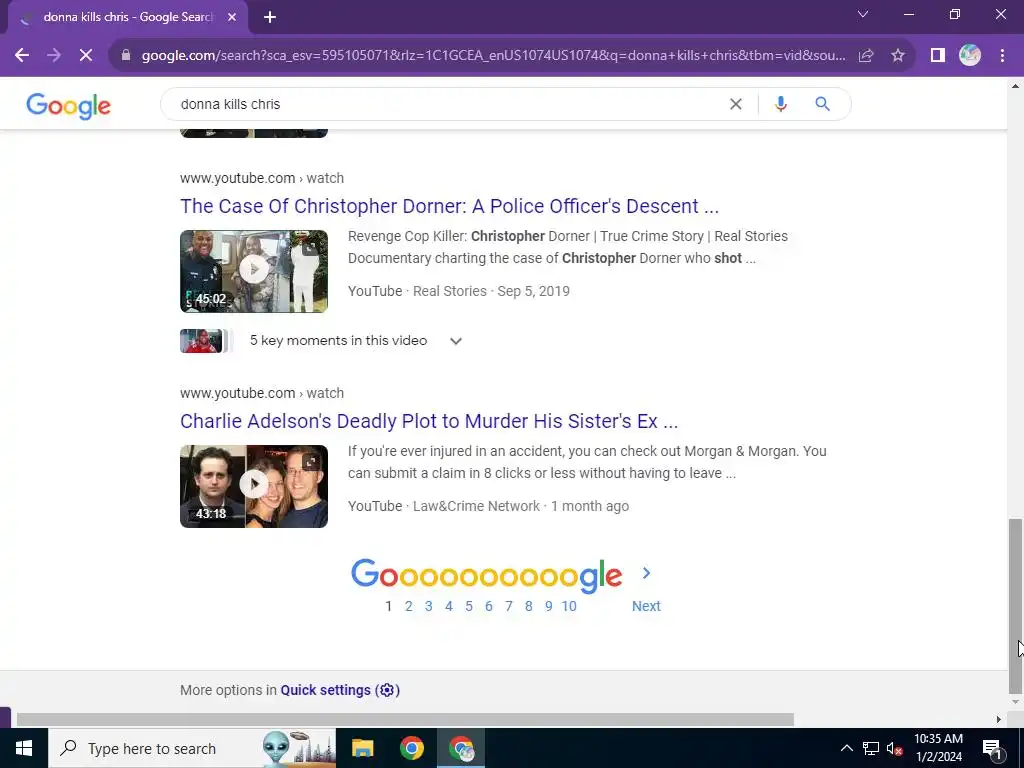Go to results page 8
Screen dimensions: 1024x768
click(528, 606)
